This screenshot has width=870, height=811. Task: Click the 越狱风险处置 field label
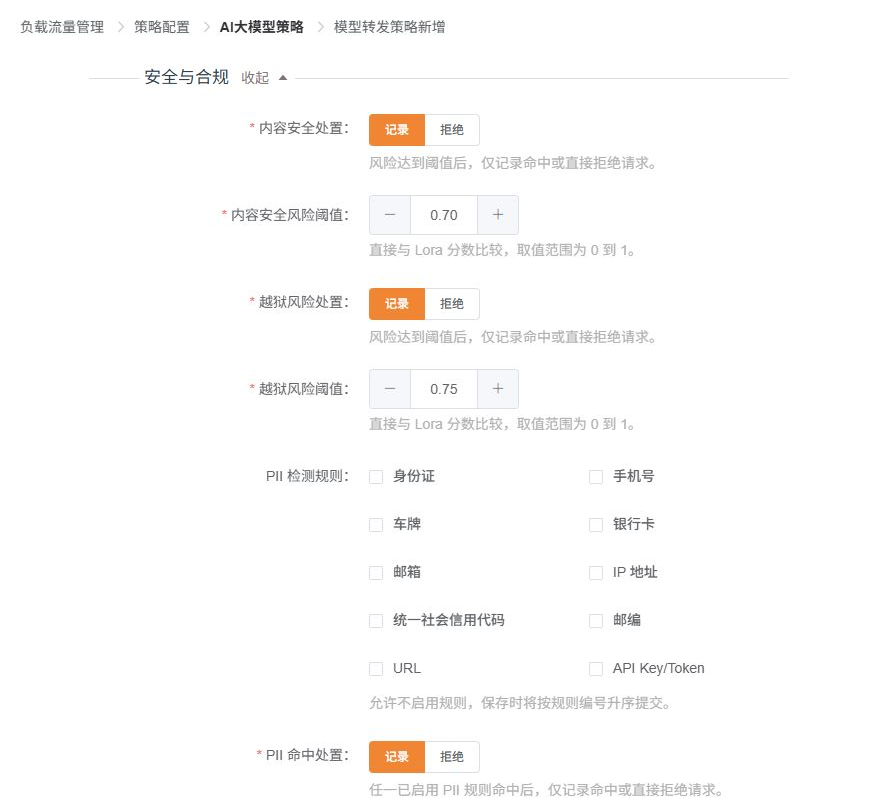point(304,302)
